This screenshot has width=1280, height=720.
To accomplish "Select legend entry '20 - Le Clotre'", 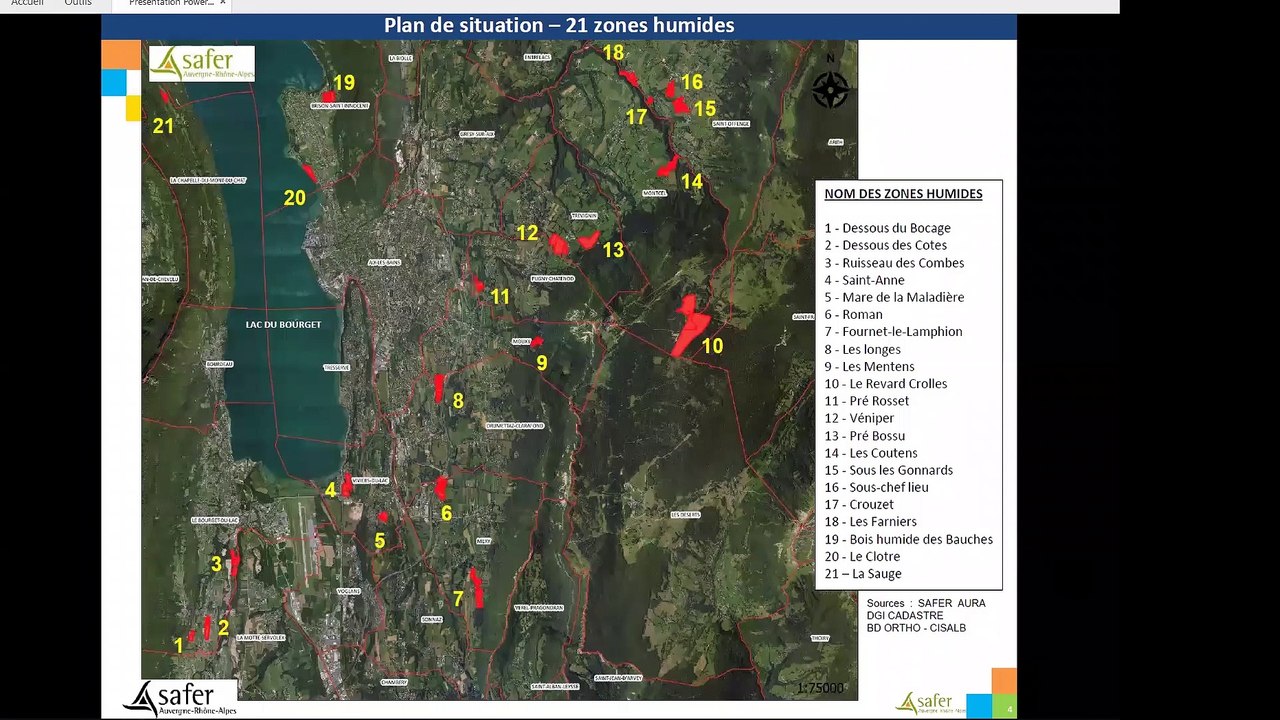I will pos(862,556).
